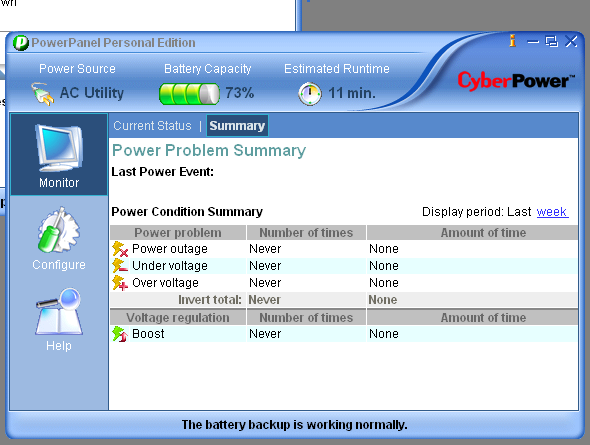The image size is (590, 445).
Task: Change display period via week link
Action: pyautogui.click(x=552, y=212)
